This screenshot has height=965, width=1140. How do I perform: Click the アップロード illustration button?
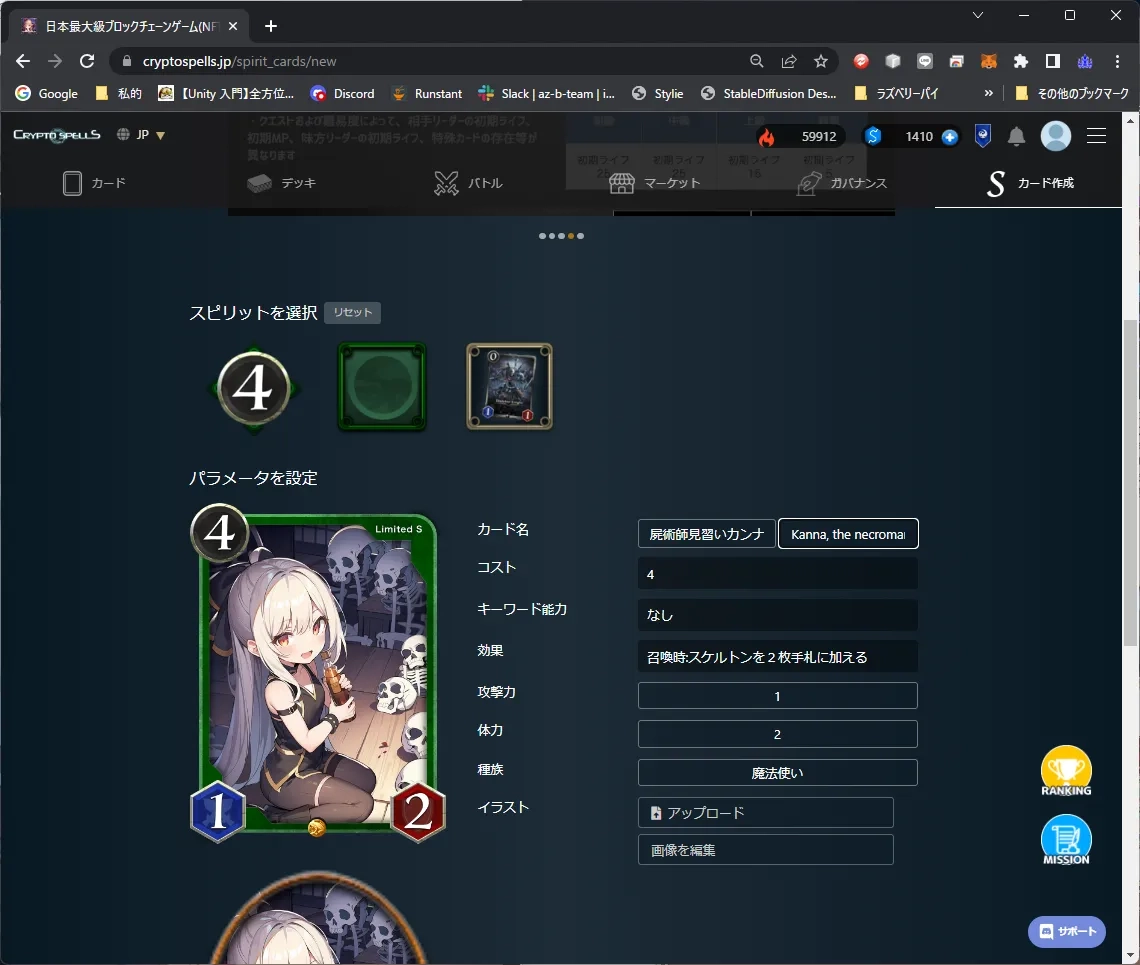(x=765, y=813)
